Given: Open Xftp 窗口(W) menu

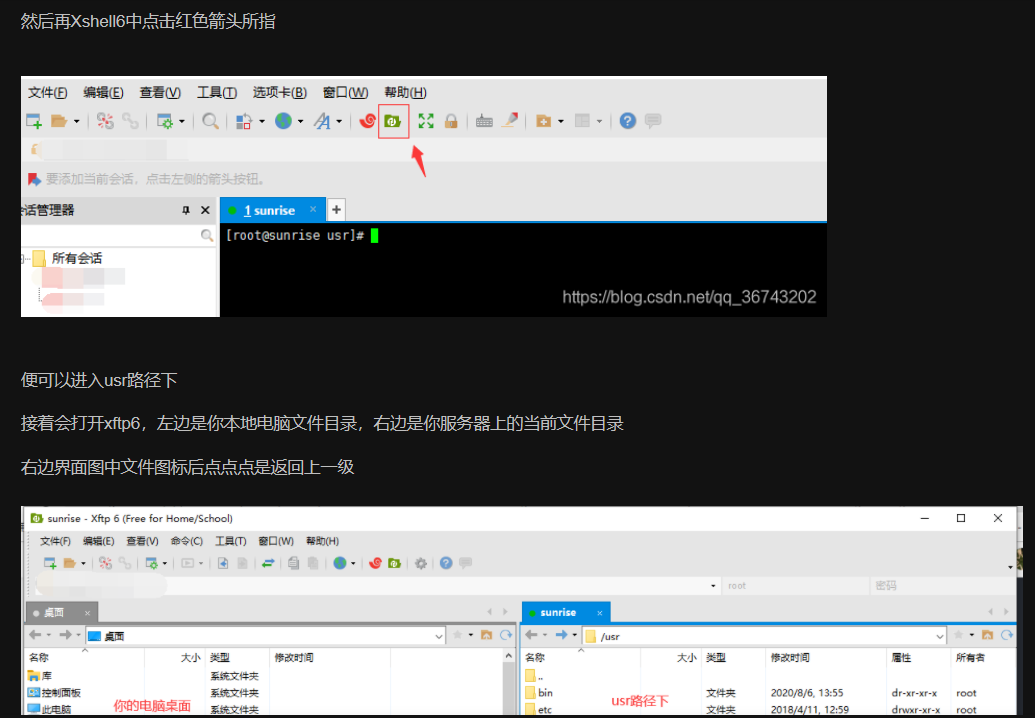Looking at the screenshot, I should tap(276, 541).
